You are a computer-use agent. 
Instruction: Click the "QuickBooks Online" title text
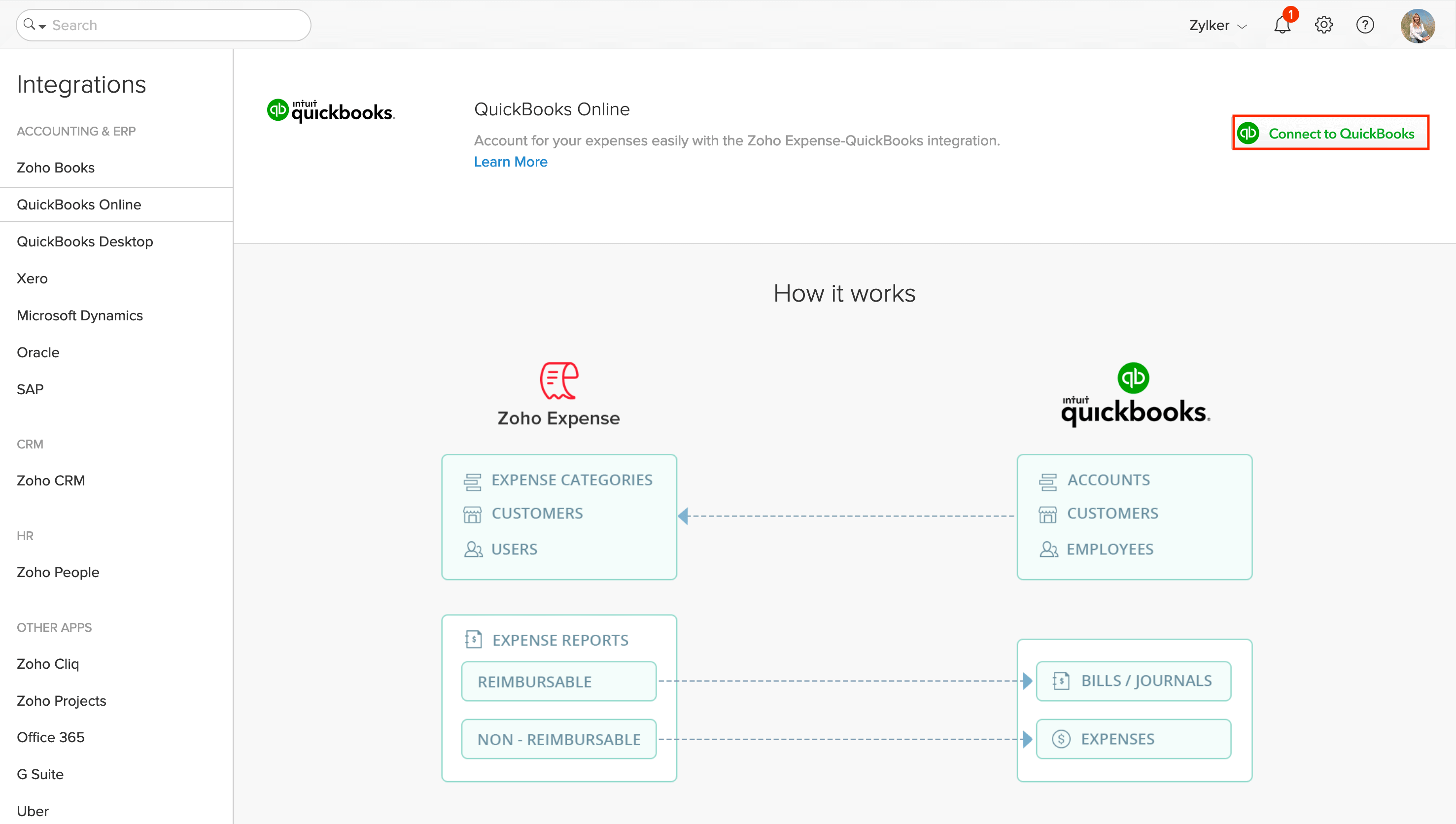coord(552,109)
